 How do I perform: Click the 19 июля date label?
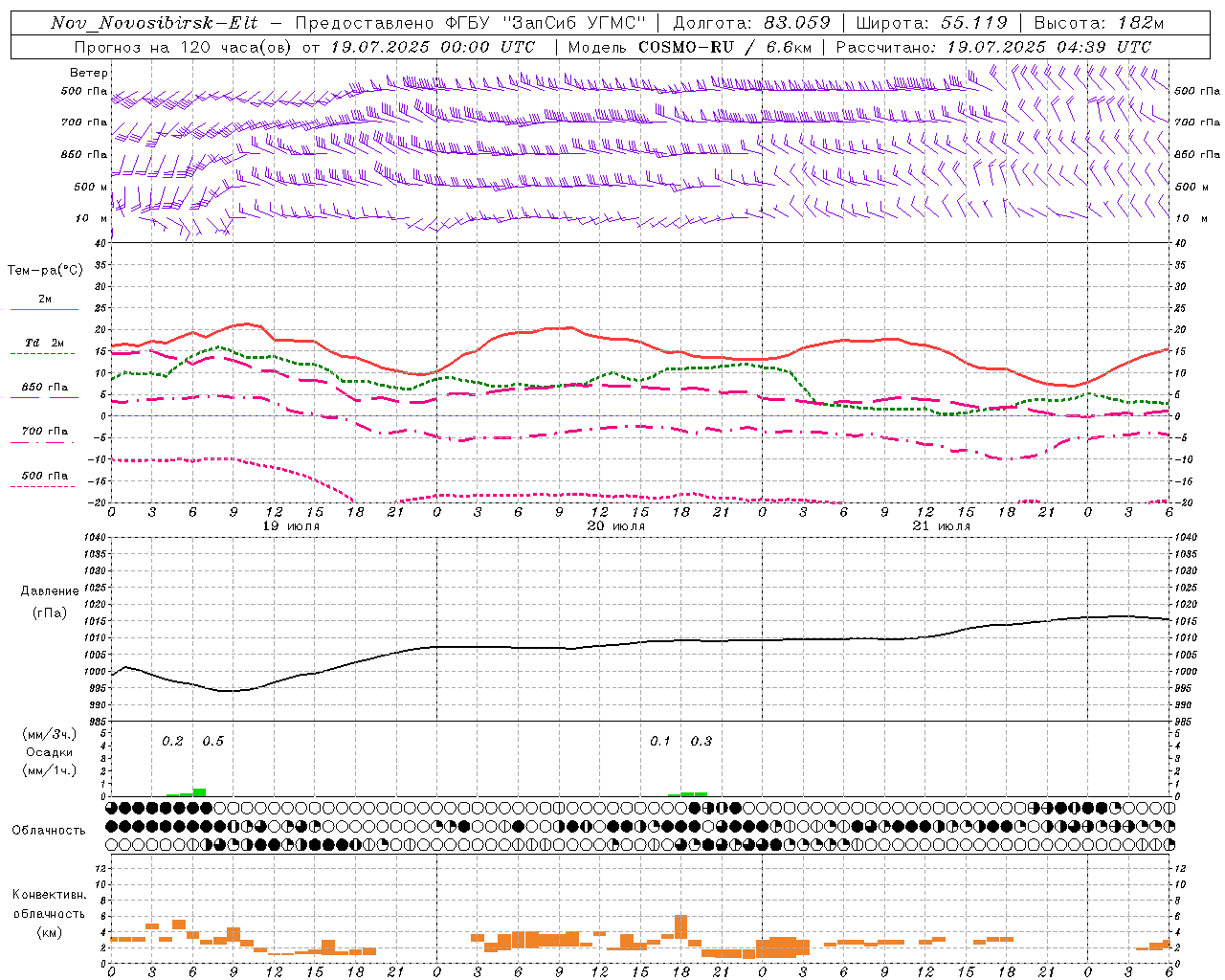(x=293, y=525)
